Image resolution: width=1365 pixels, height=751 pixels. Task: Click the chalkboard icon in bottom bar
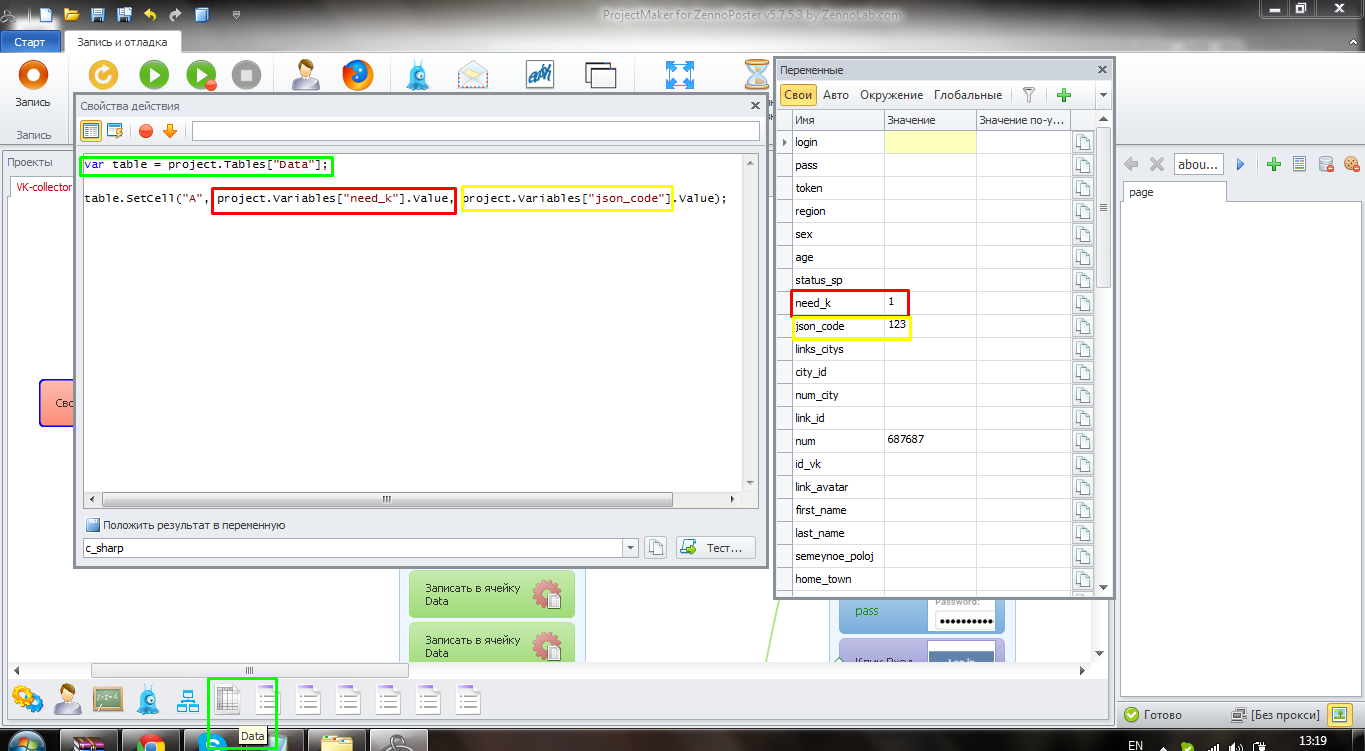(x=108, y=699)
